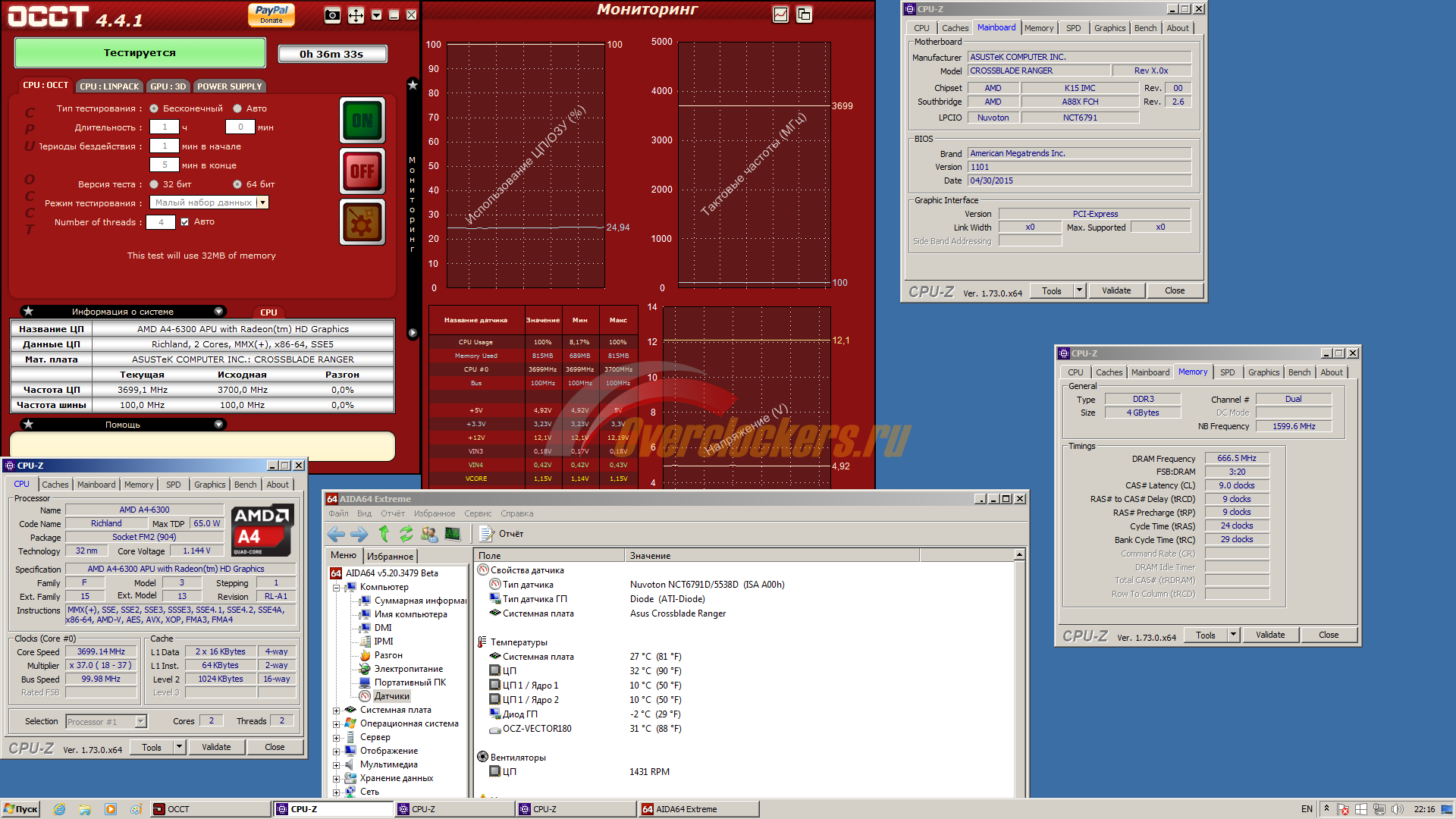Click the monitoring graph-view icon

point(780,14)
